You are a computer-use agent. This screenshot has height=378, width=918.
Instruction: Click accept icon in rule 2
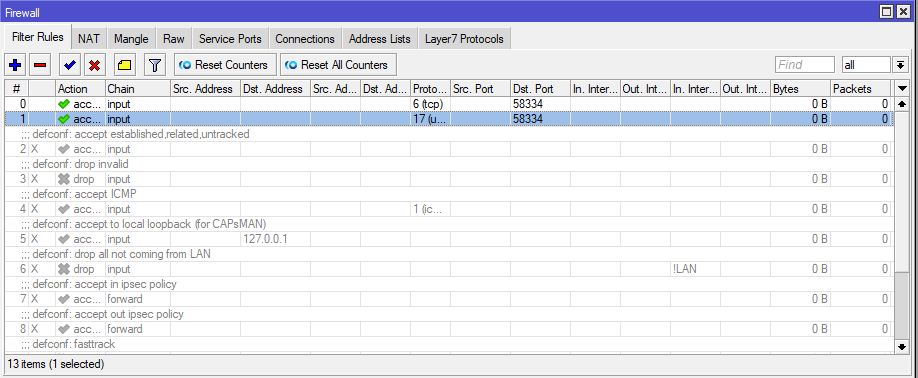pos(64,149)
